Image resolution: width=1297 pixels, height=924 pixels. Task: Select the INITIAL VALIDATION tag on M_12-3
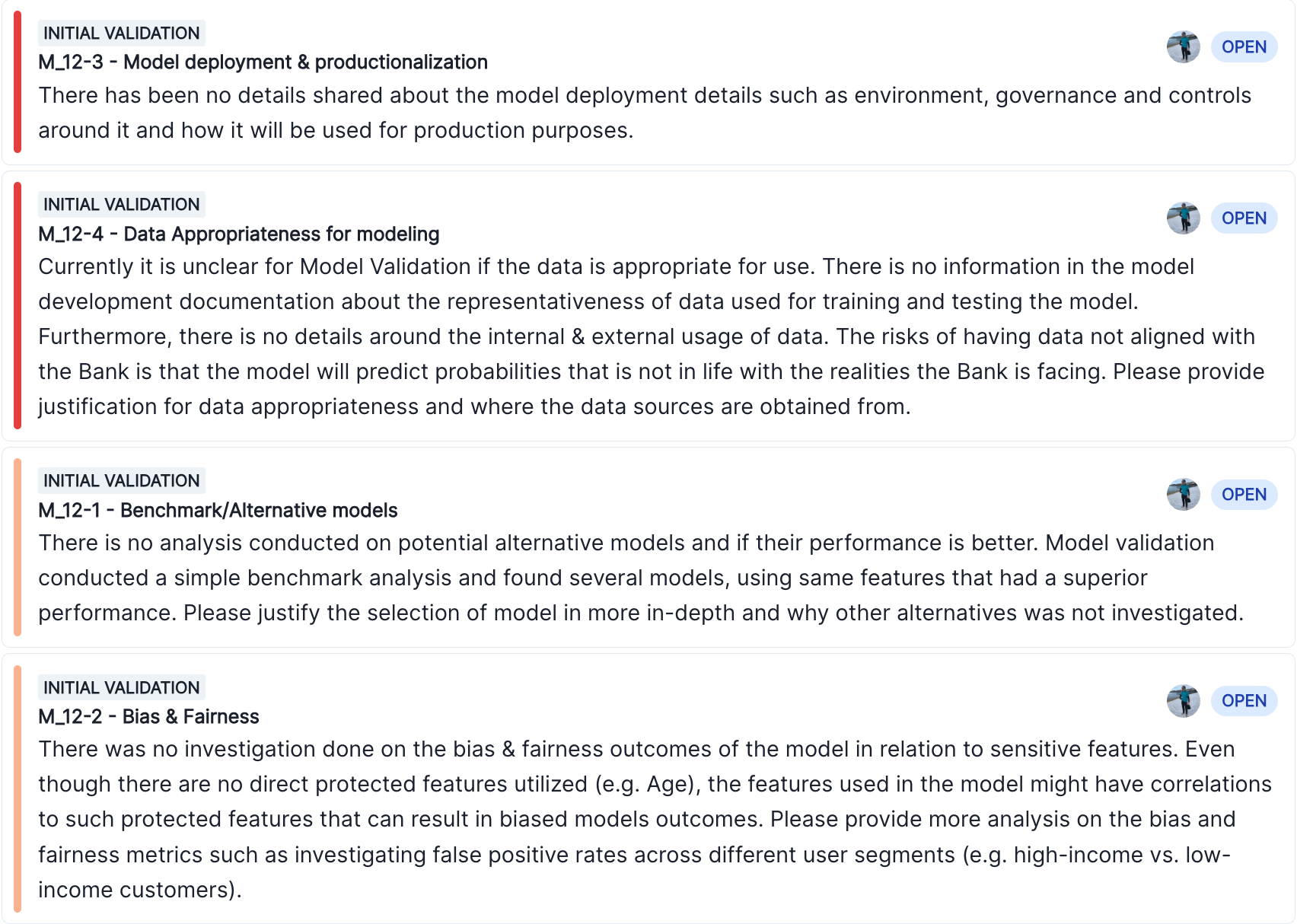coord(122,33)
